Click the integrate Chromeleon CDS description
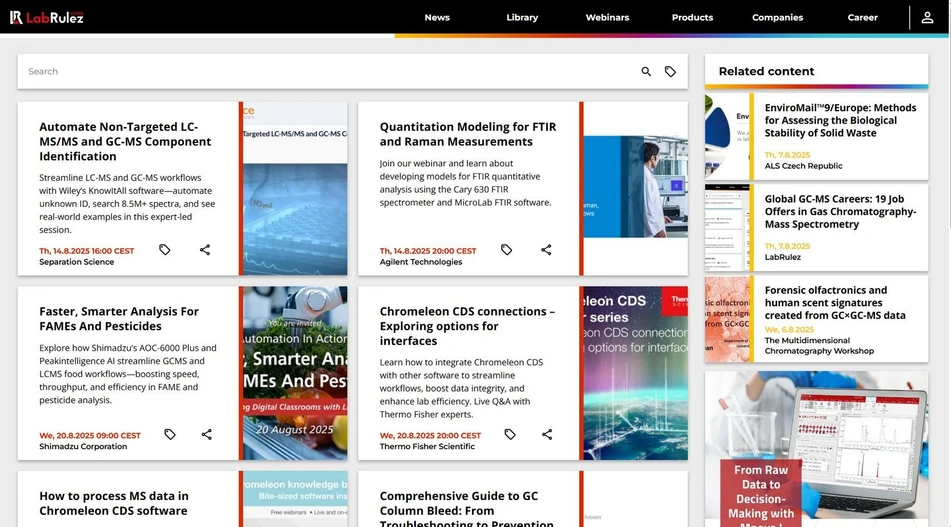The width and height of the screenshot is (951, 527). click(x=462, y=388)
